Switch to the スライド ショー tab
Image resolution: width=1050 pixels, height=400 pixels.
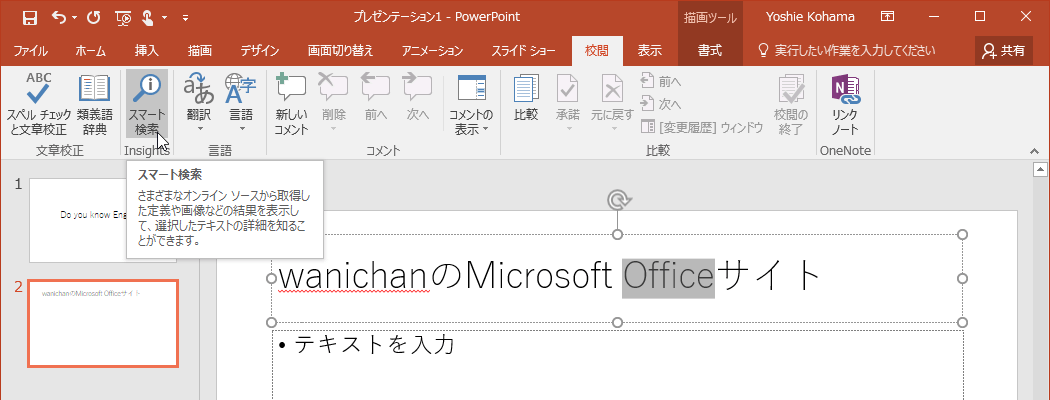pos(523,50)
